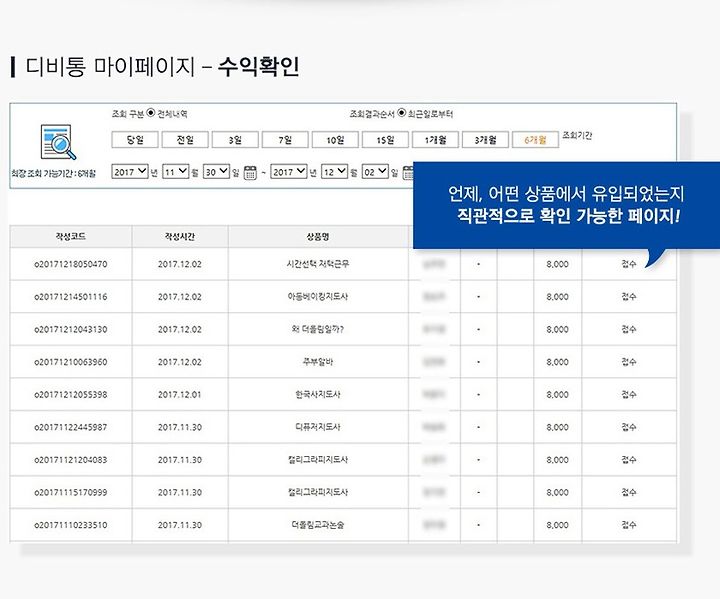Click 캘리그라피지도사 in row o20171115170999
Viewport: 720px width, 599px height.
coord(318,492)
